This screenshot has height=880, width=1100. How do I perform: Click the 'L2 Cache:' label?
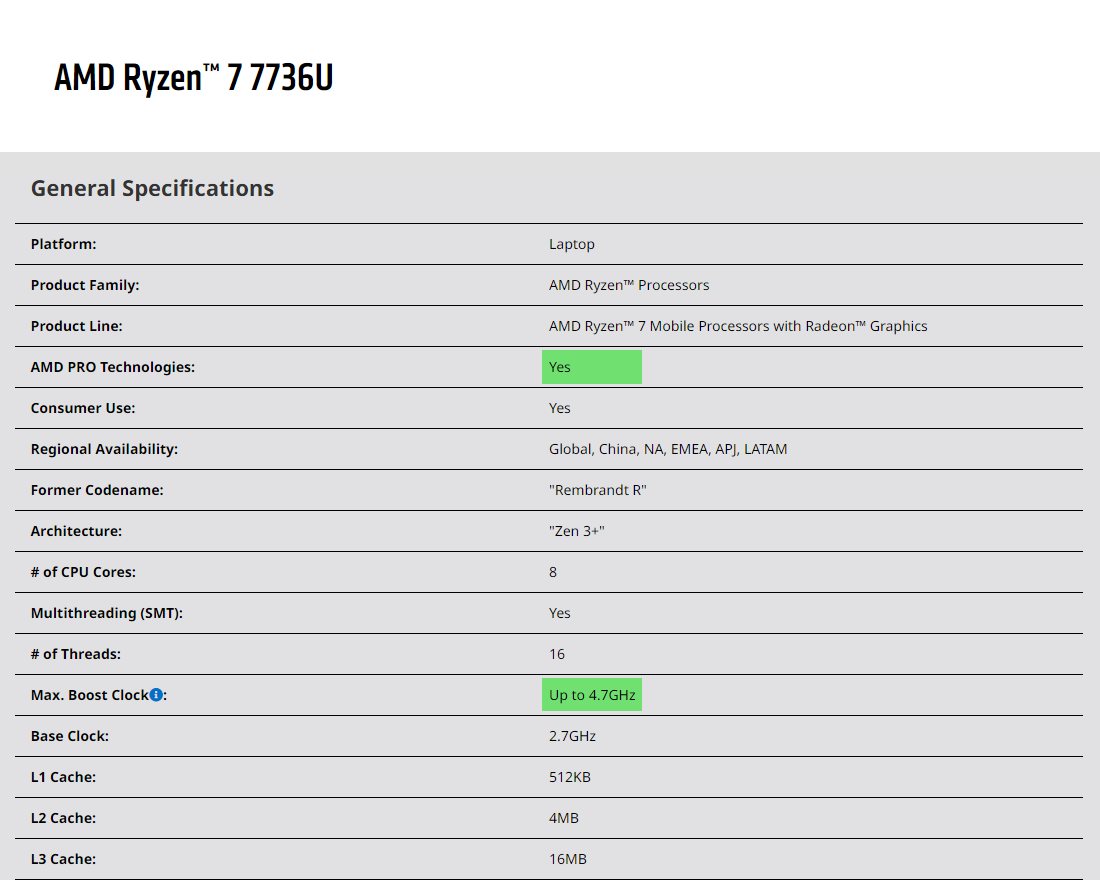(x=63, y=818)
